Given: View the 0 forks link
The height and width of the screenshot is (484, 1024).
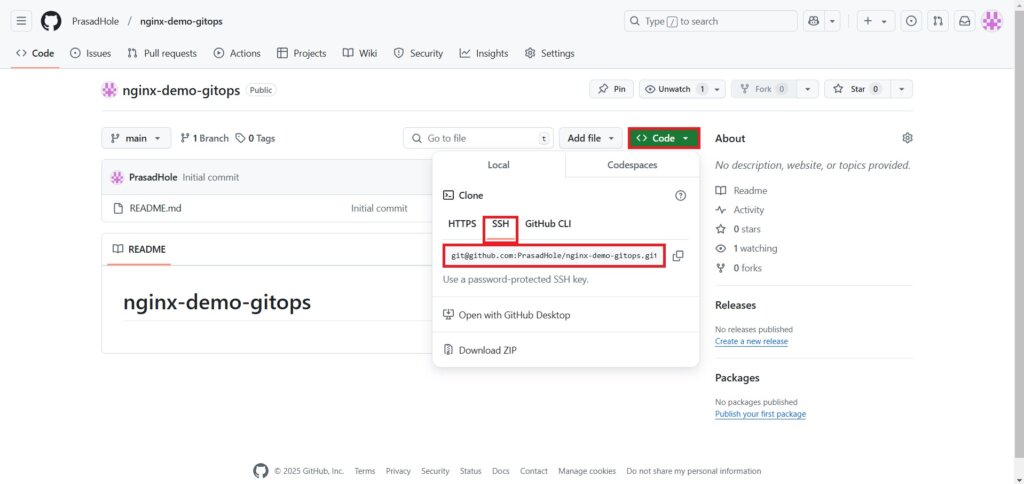Looking at the screenshot, I should tap(739, 268).
